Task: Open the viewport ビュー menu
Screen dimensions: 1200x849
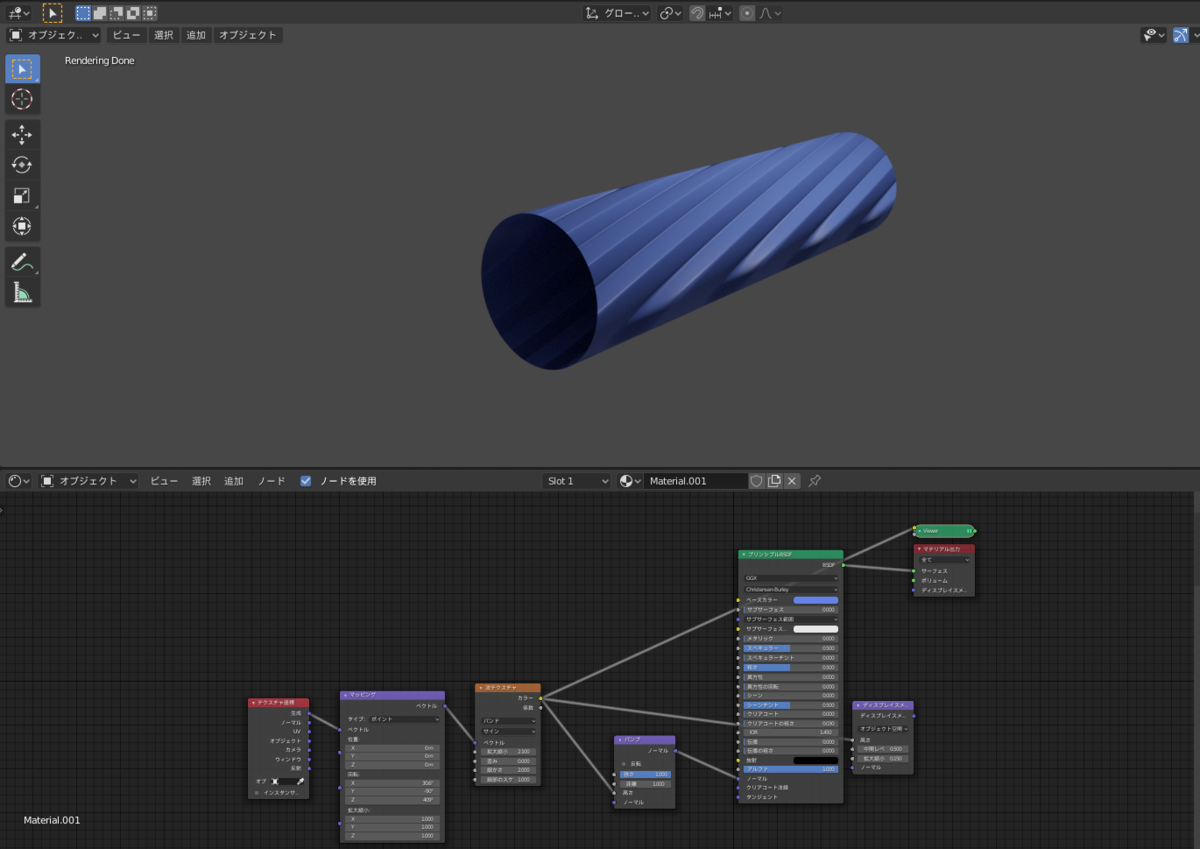Action: [126, 35]
